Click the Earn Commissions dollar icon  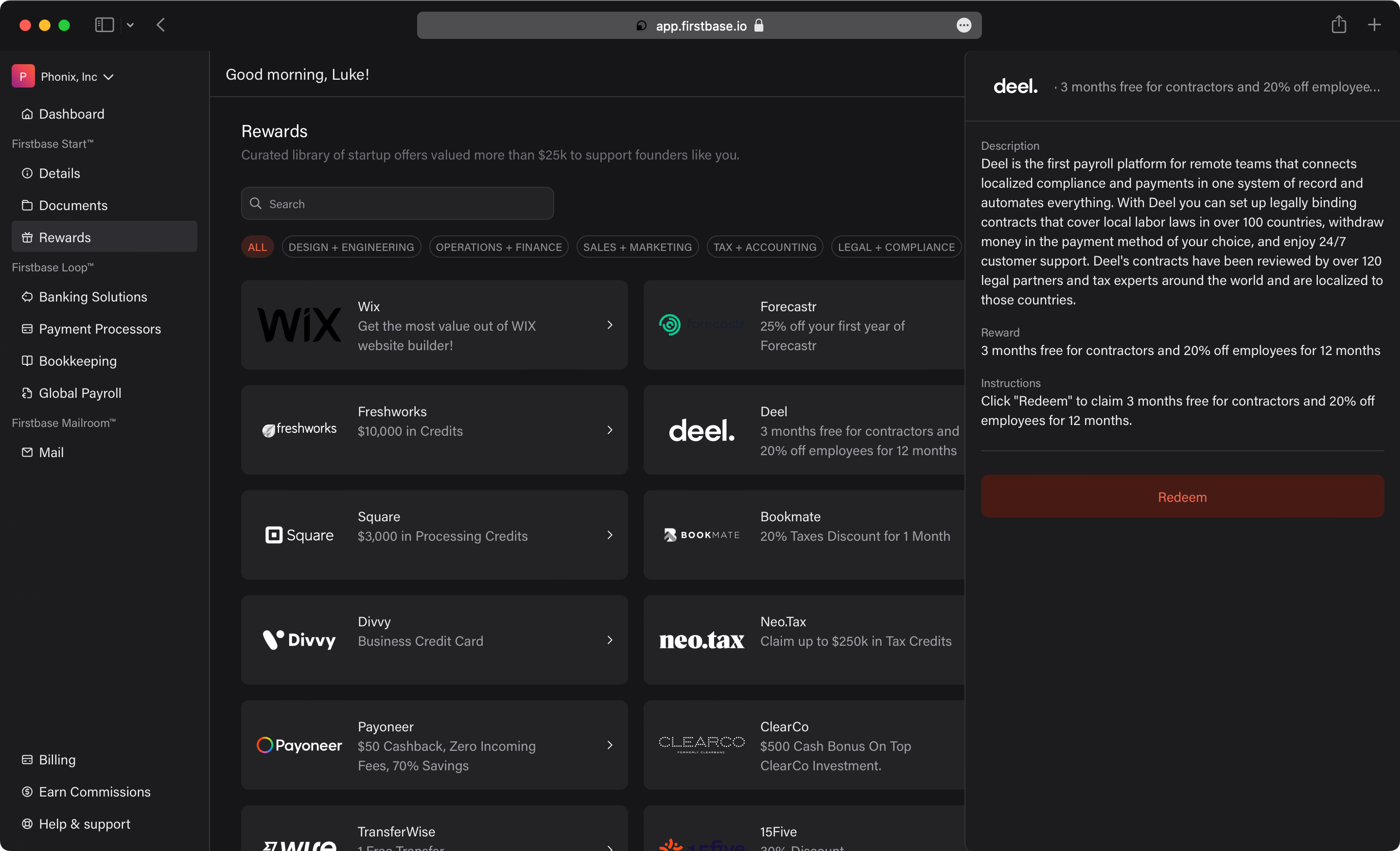coord(27,792)
